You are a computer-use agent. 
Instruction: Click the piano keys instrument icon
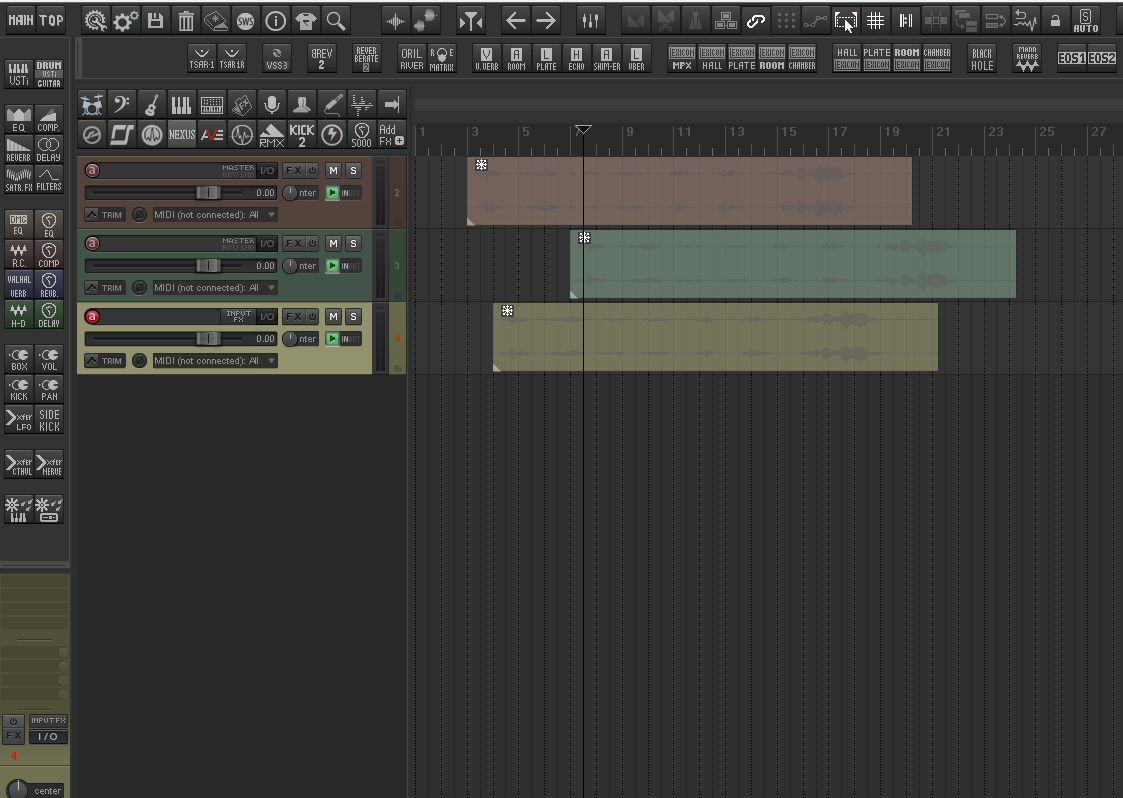[181, 105]
